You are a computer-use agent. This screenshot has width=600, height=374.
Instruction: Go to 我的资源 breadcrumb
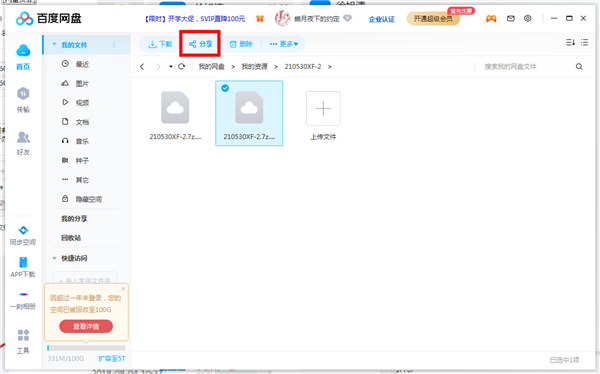pyautogui.click(x=254, y=67)
